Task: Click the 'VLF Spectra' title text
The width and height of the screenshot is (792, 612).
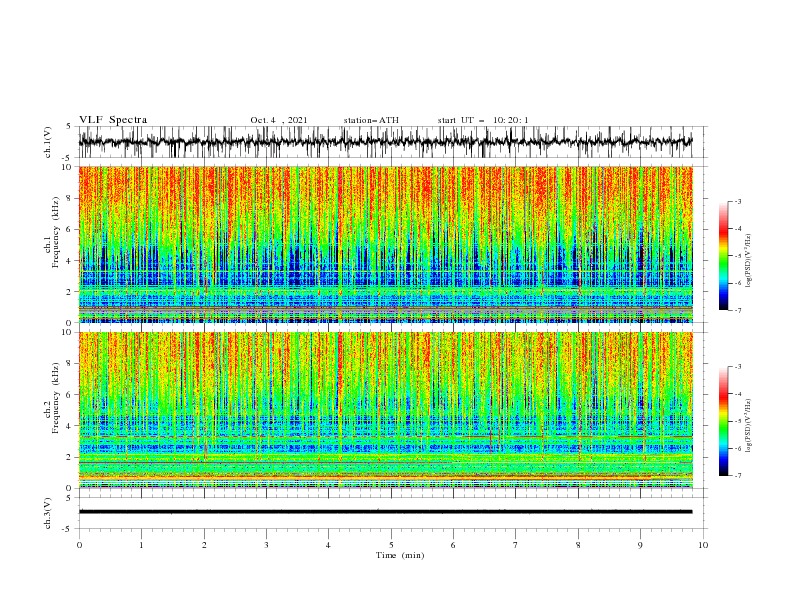Action: [113, 120]
